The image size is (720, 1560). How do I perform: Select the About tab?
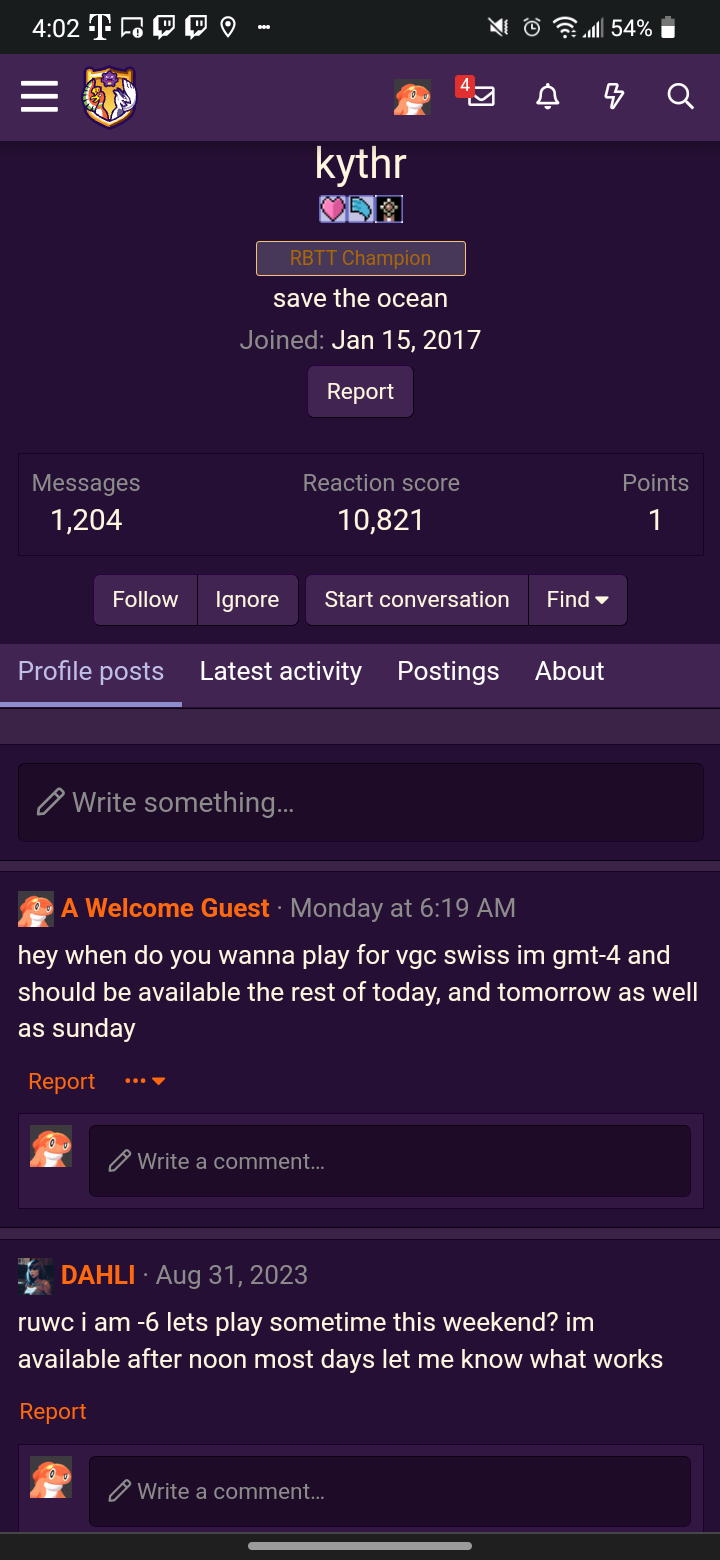pos(570,671)
